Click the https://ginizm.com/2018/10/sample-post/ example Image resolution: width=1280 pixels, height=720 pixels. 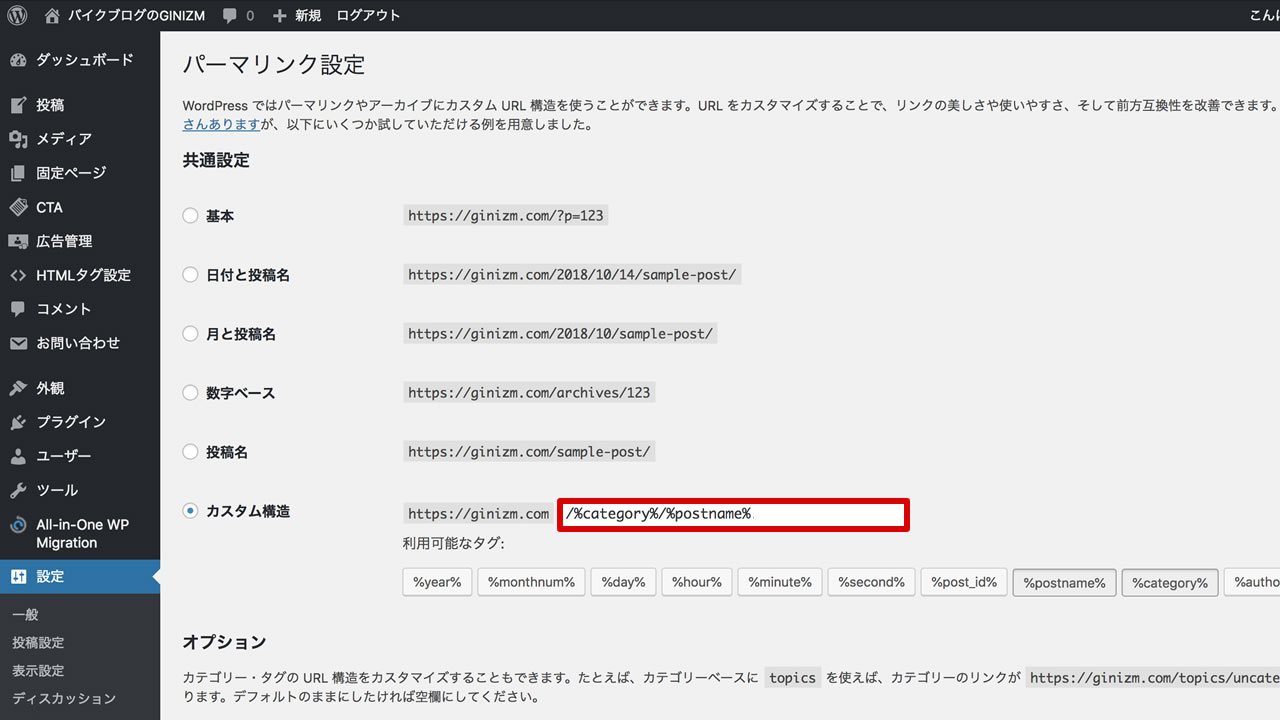(560, 334)
